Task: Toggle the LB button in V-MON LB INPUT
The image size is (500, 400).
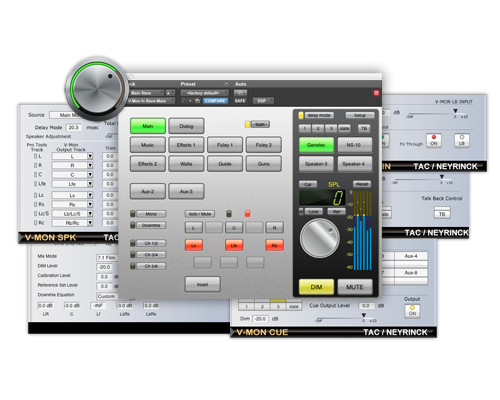Action: (462, 141)
